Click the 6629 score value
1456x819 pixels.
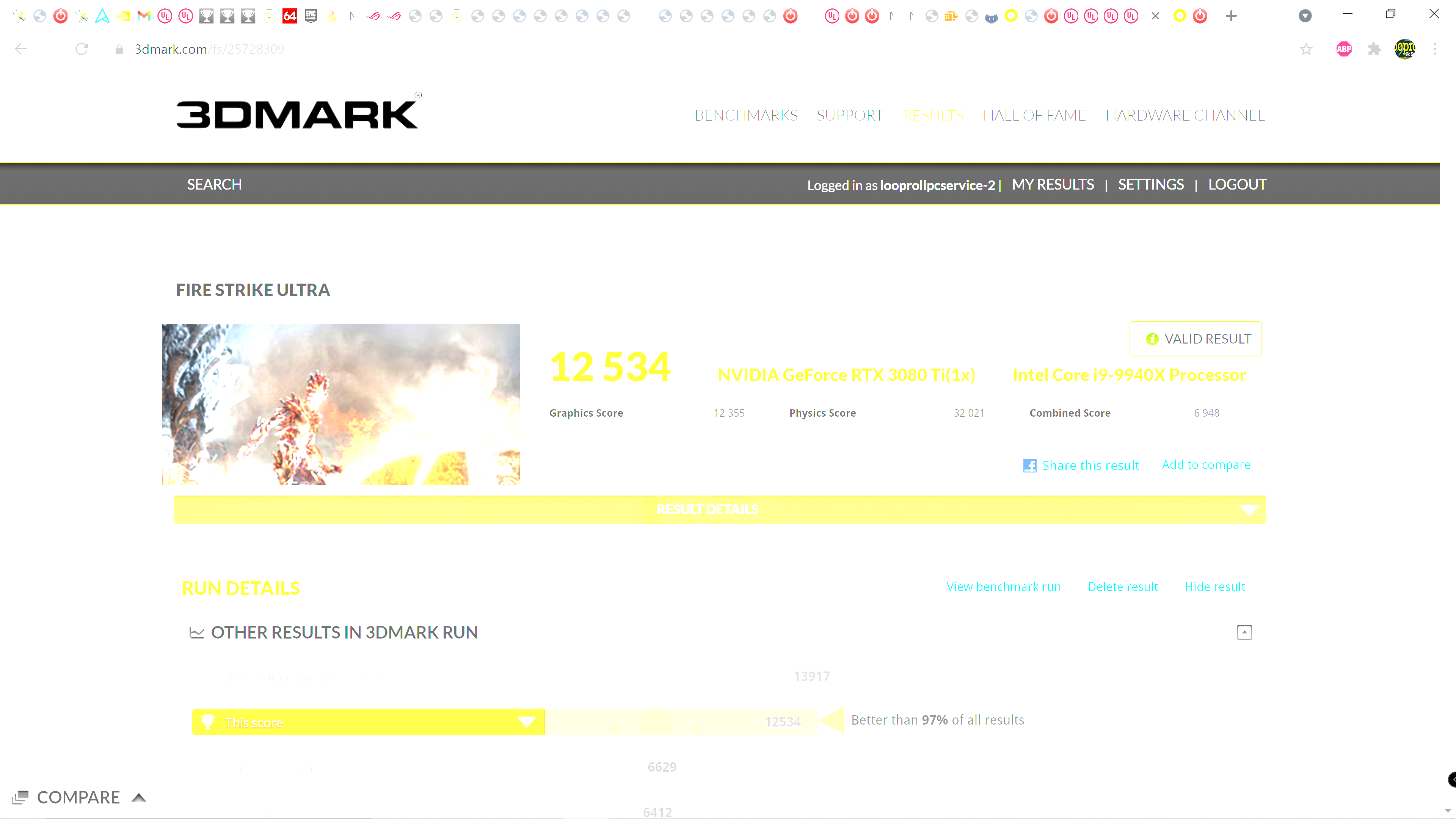(x=662, y=766)
